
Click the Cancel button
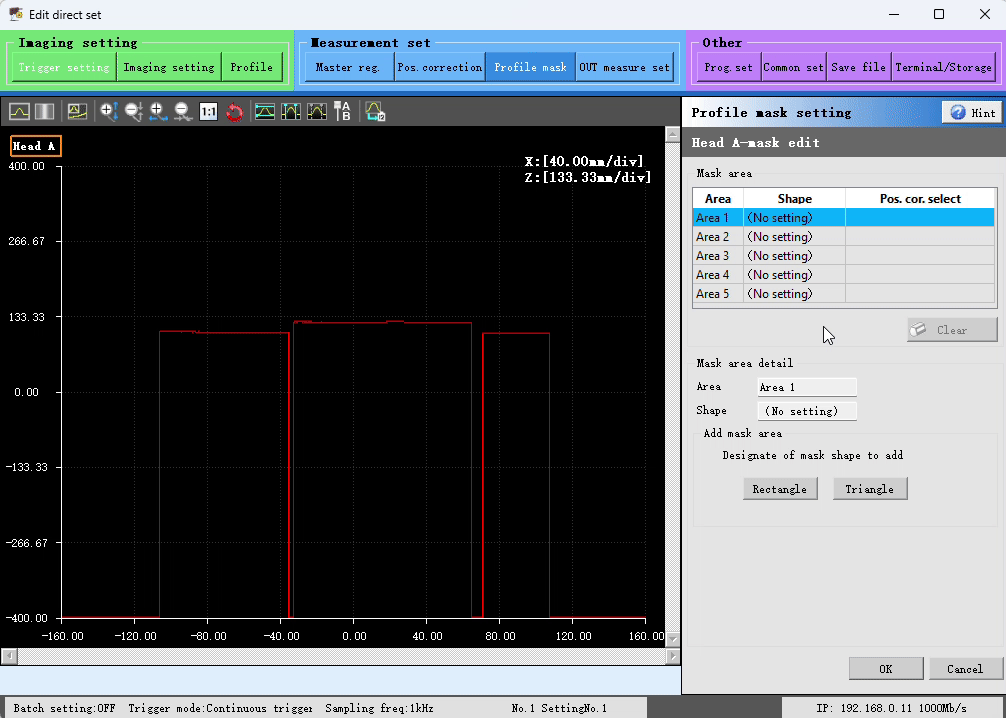point(965,669)
